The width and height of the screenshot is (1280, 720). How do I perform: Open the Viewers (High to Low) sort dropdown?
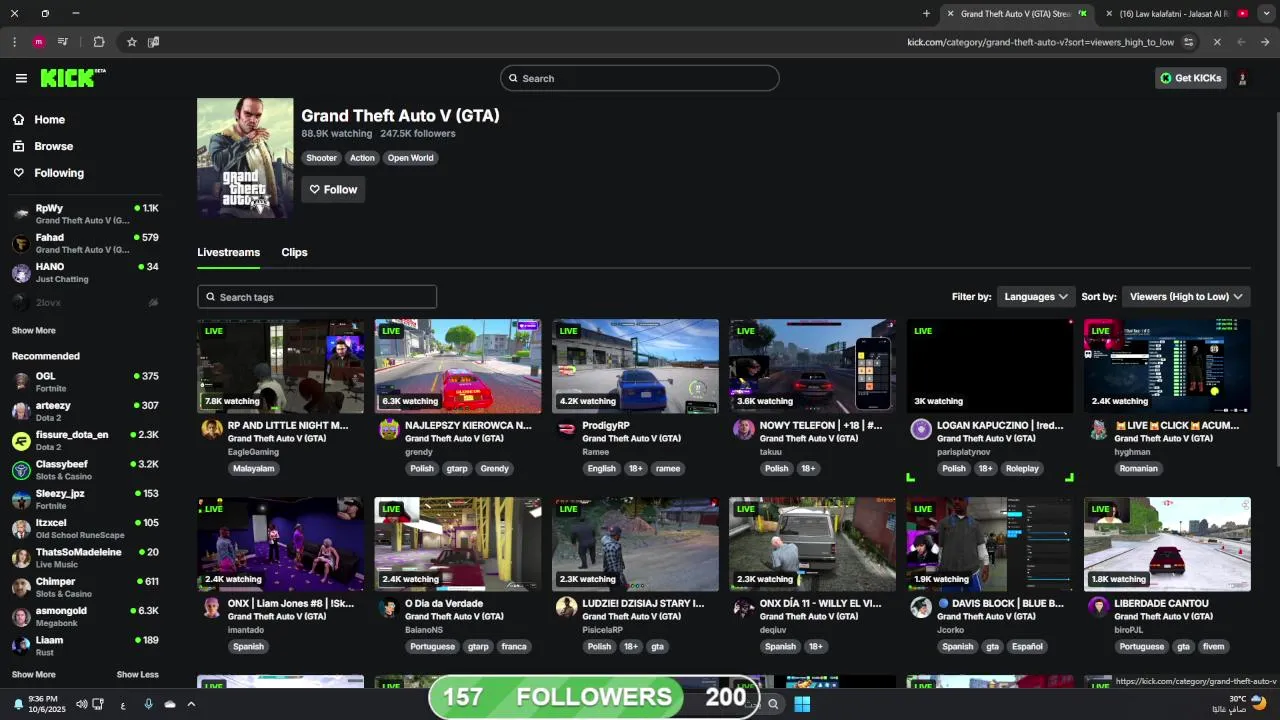pos(1185,297)
